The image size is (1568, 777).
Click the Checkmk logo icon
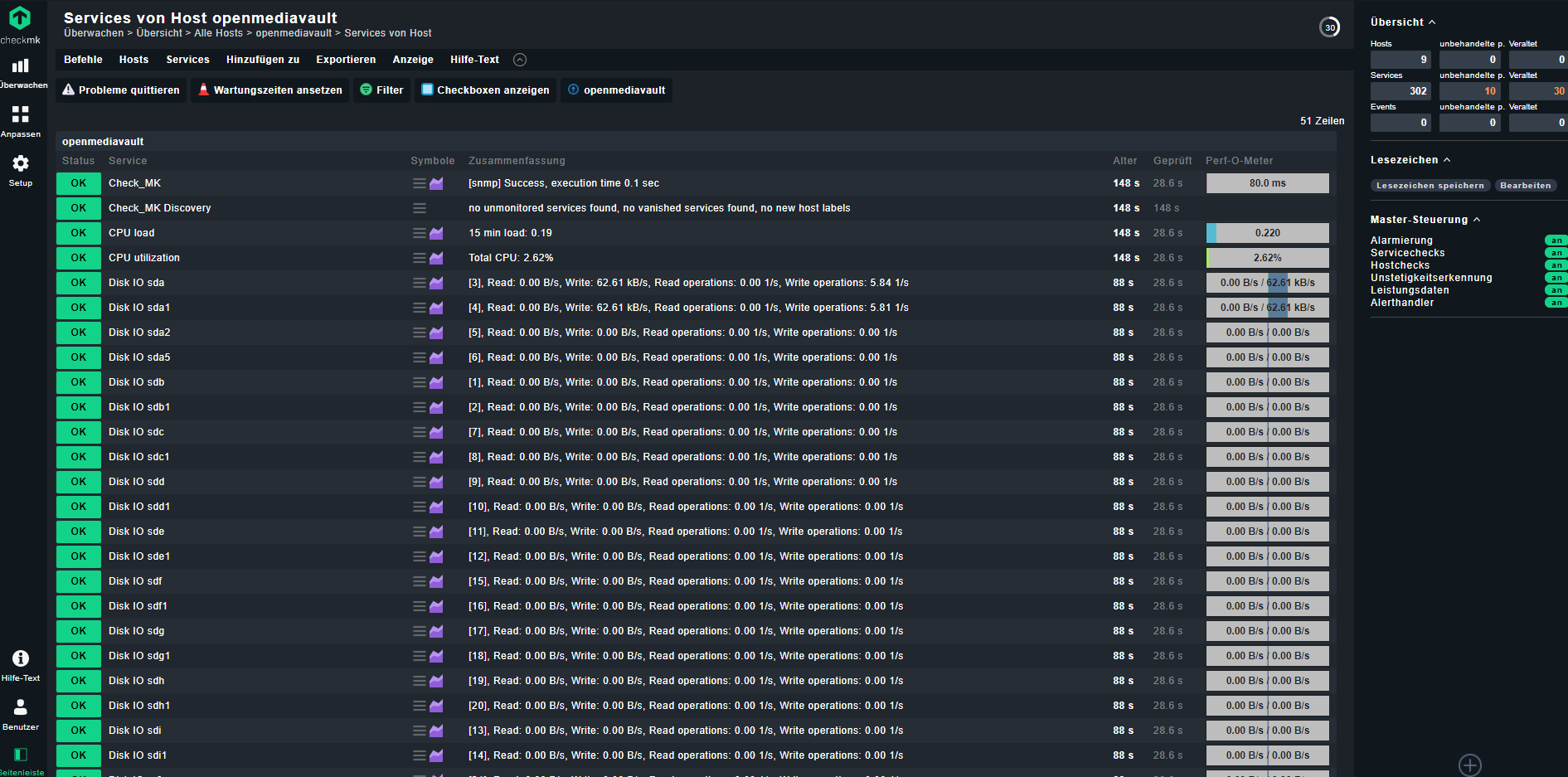[x=20, y=18]
